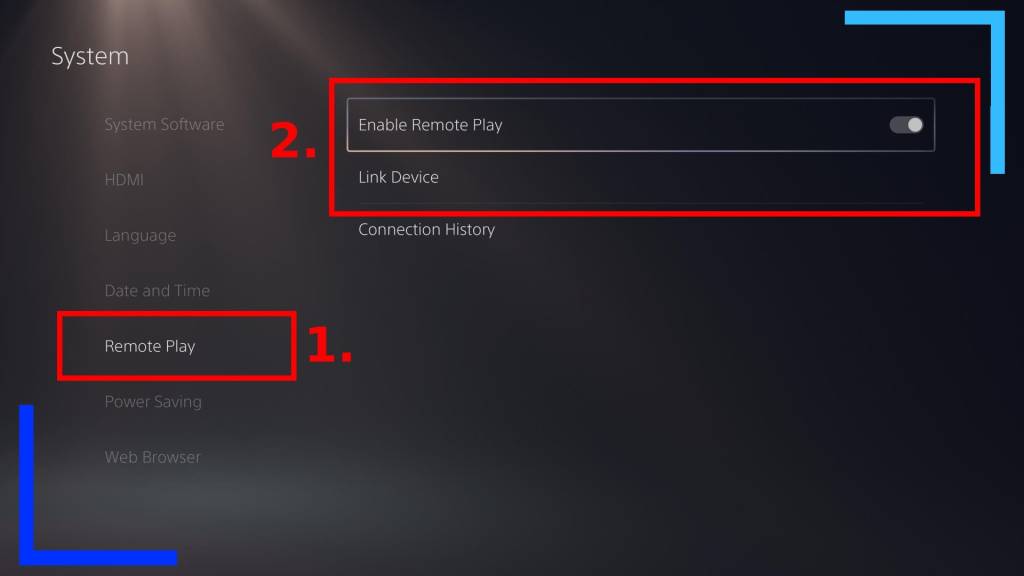The height and width of the screenshot is (576, 1024).
Task: Click the System page heading
Action: pyautogui.click(x=90, y=56)
